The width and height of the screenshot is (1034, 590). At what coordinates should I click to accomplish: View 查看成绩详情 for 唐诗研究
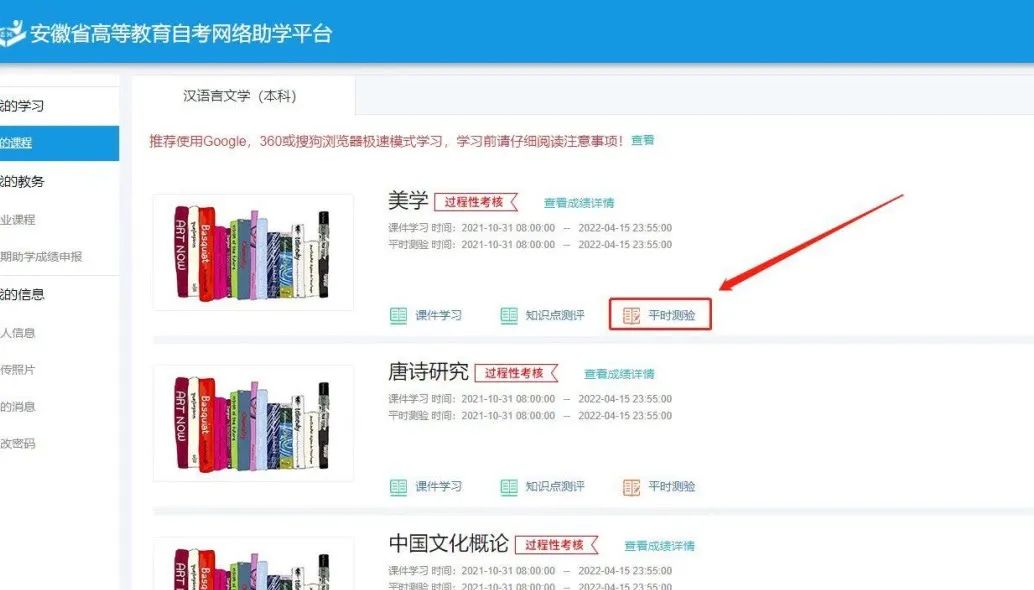619,374
